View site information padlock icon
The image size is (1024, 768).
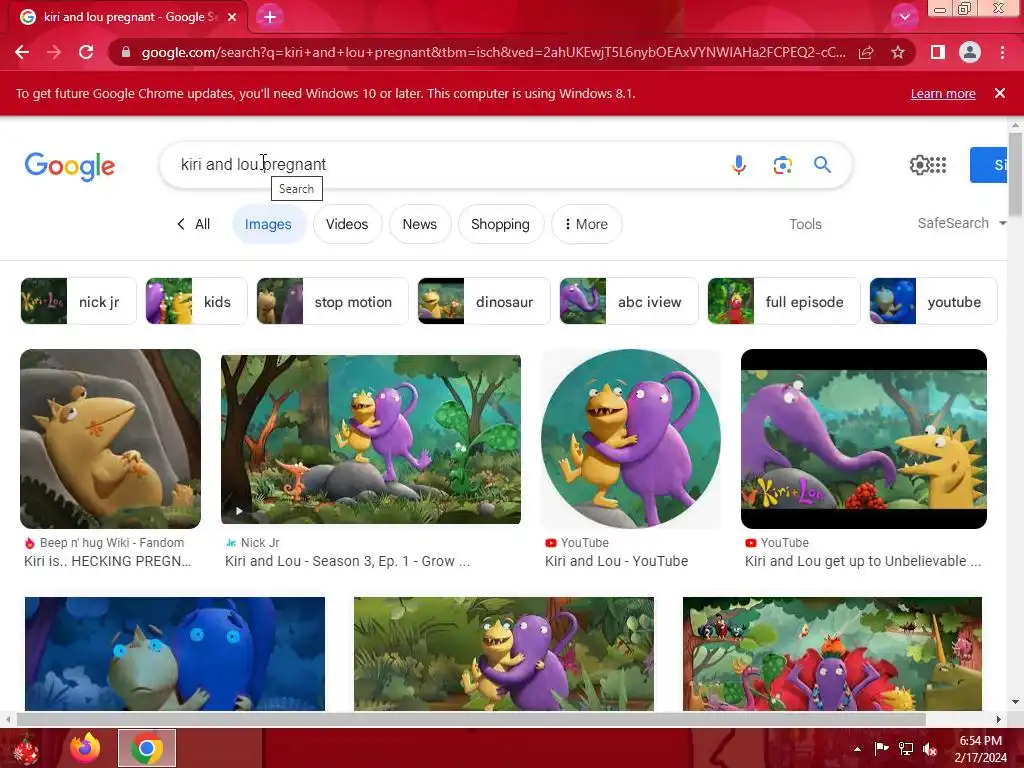point(126,52)
